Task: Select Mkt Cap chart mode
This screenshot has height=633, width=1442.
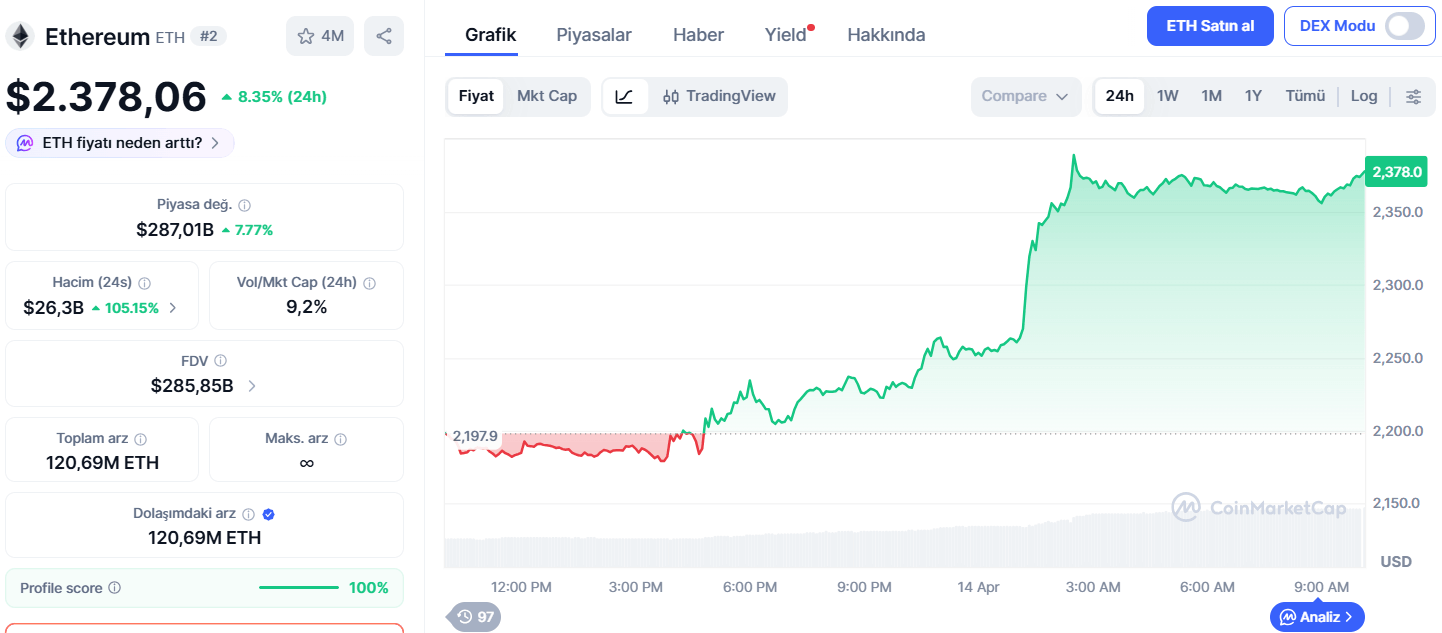Action: [x=547, y=96]
